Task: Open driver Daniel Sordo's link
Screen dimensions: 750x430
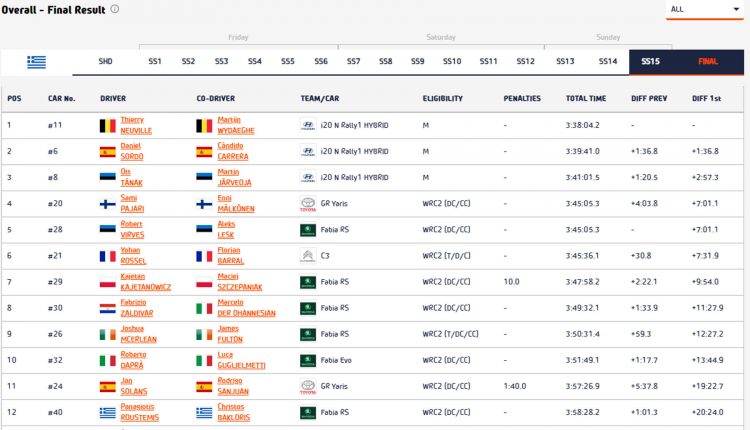Action: pos(132,151)
